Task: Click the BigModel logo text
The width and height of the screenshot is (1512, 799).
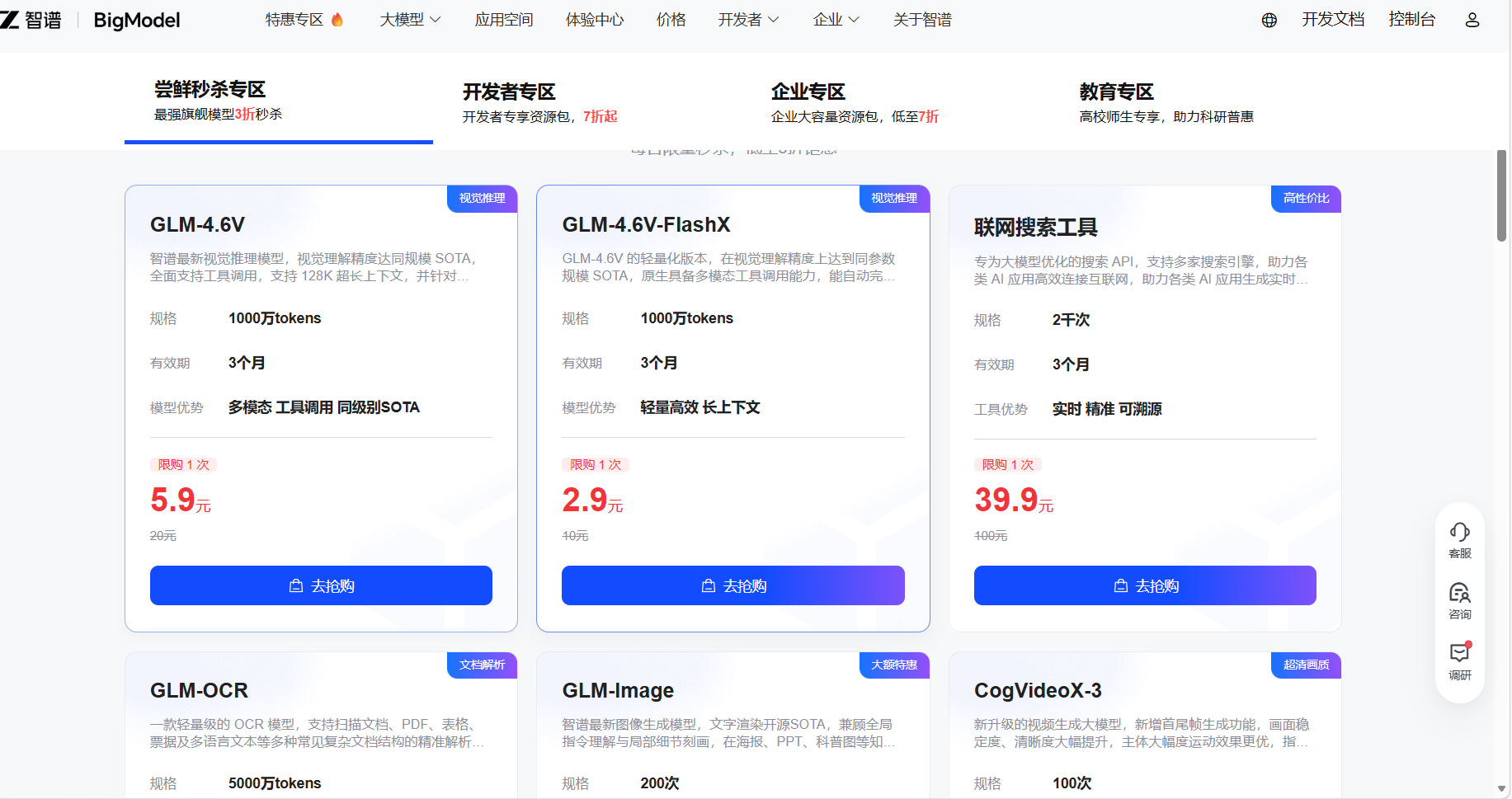Action: click(137, 21)
